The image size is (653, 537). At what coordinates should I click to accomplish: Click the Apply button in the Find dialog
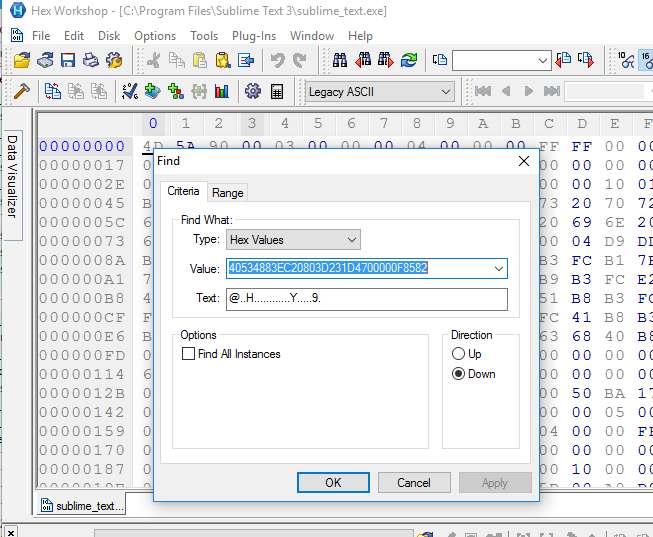point(495,482)
